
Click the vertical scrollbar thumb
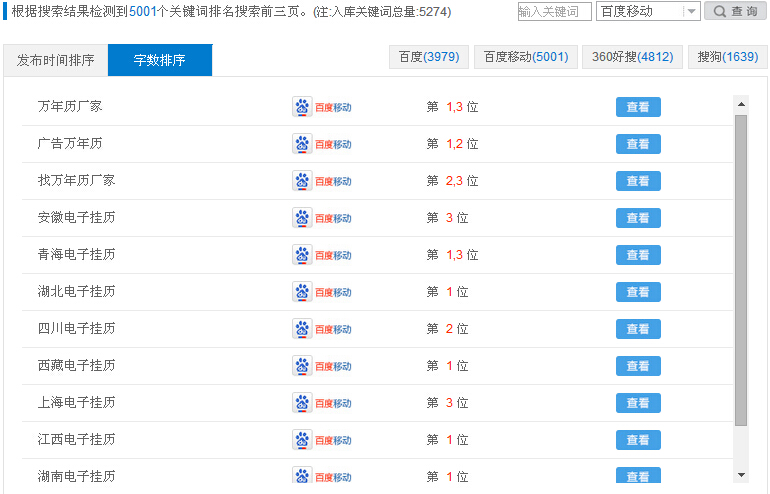click(741, 271)
